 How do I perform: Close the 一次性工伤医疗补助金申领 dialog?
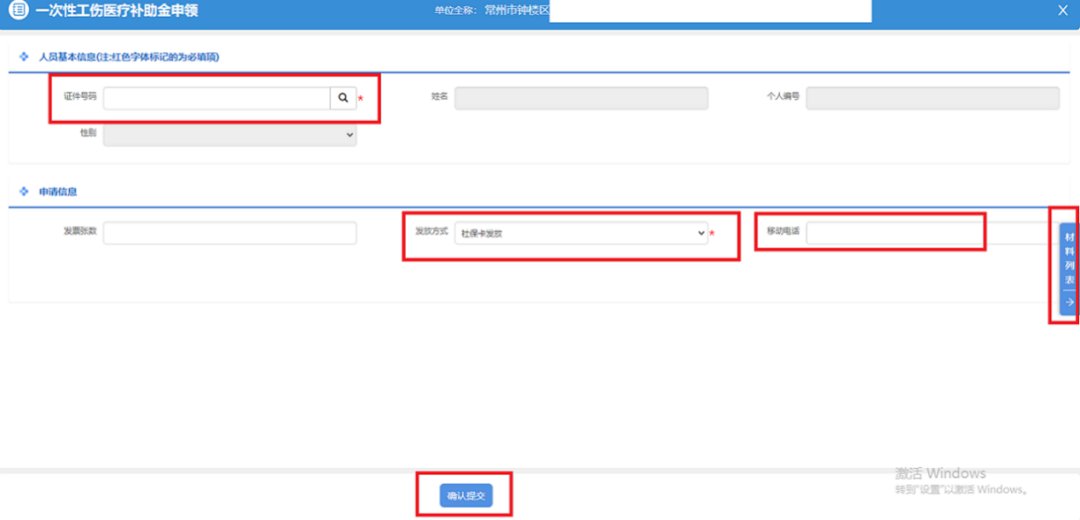tap(1062, 10)
